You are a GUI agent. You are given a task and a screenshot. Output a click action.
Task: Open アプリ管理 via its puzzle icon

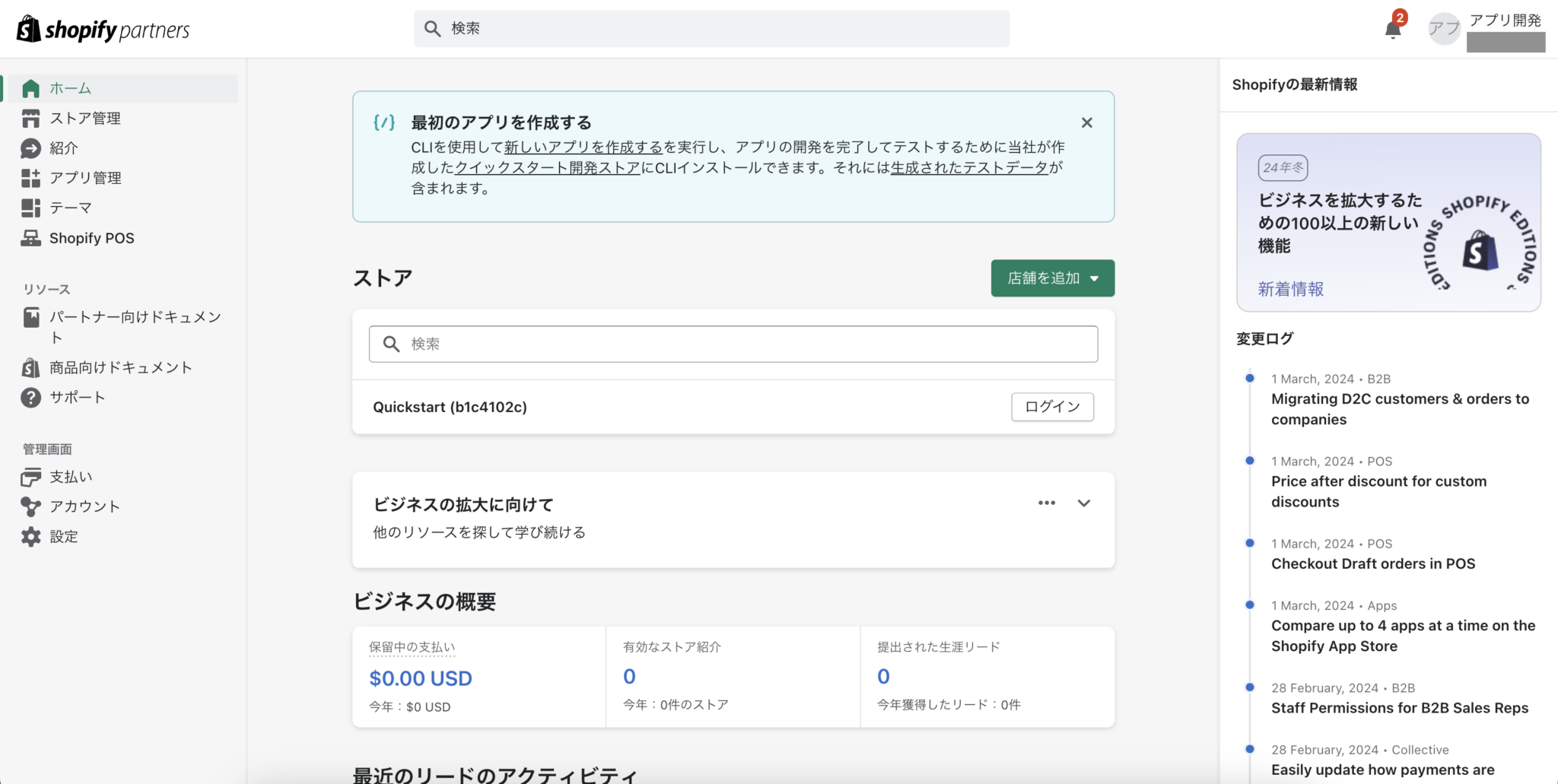[x=30, y=178]
